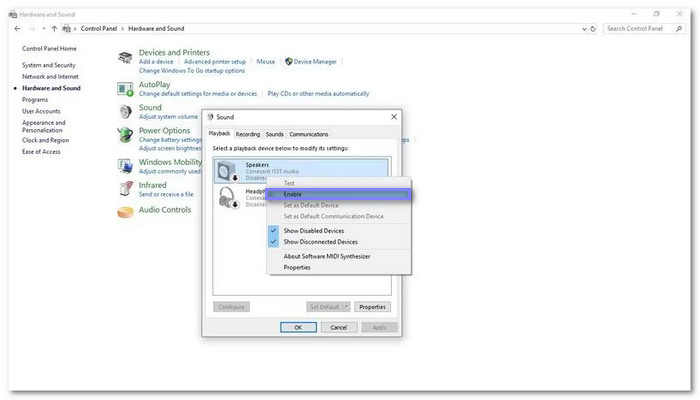The image size is (700, 400).
Task: Select the Speakers device icon
Action: (x=228, y=171)
